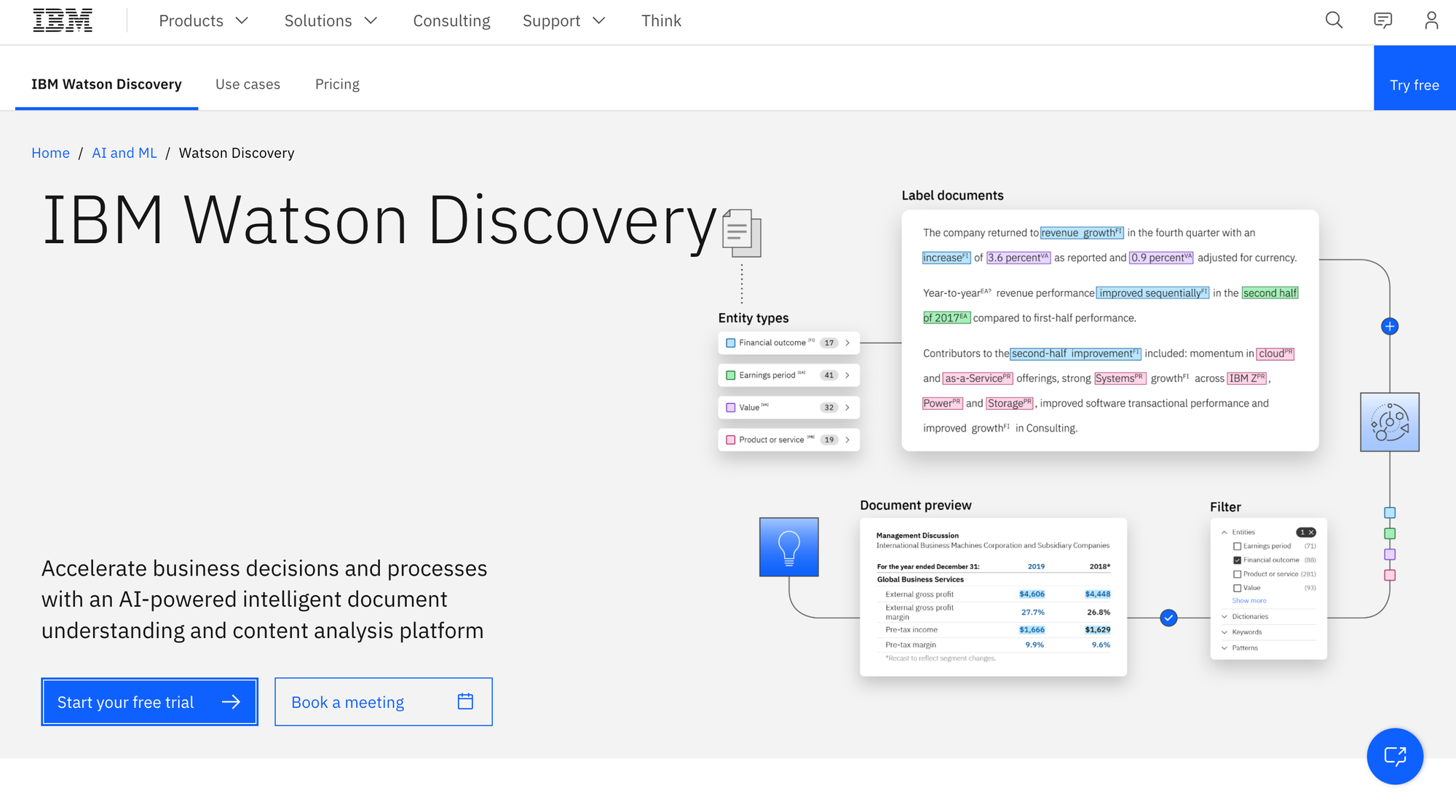This screenshot has height=812, width=1456.
Task: Click the highlighted 'improved sequentially' phrase
Action: point(1152,293)
